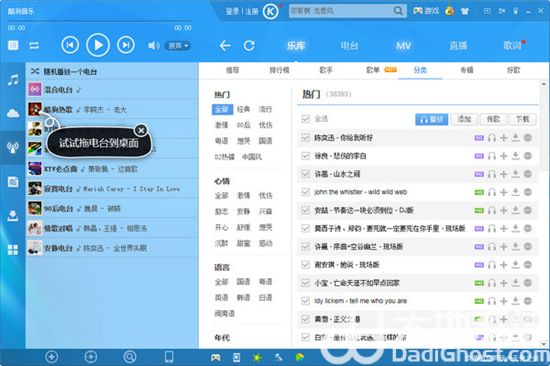Open more options for john the whistler
550x366 pixels.
coord(528,192)
